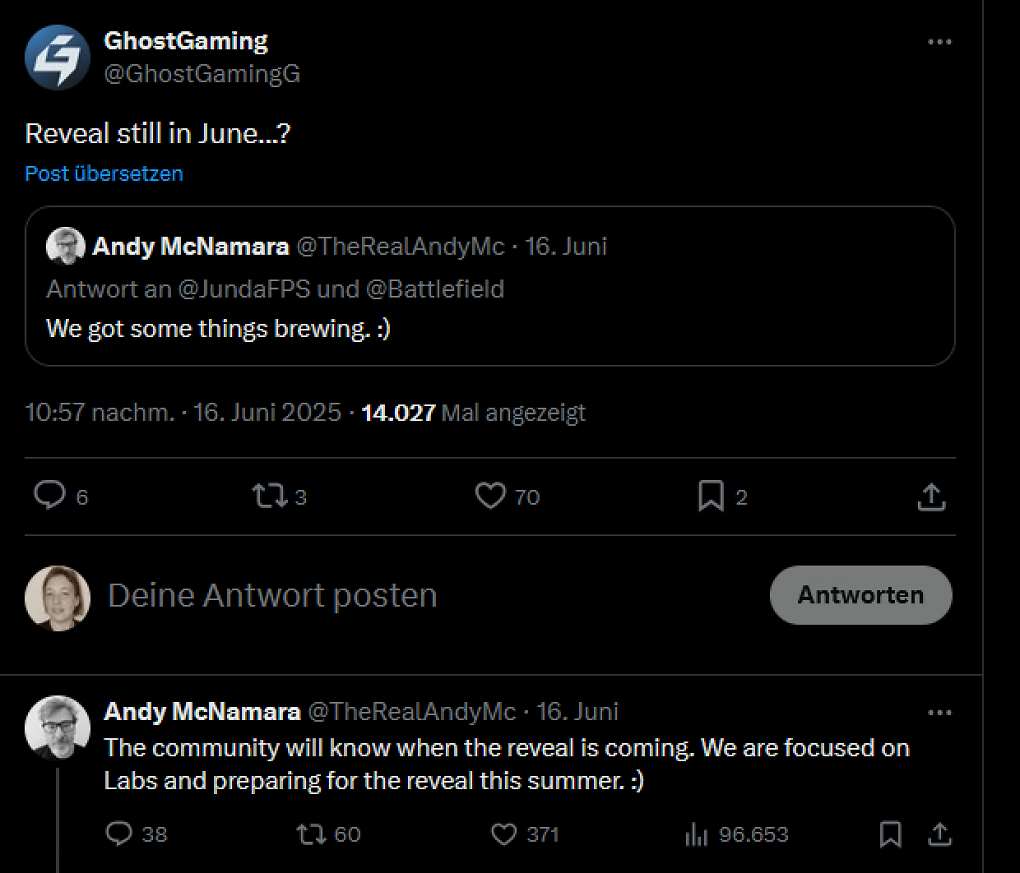Focus the 'Deine Antwort posten' reply field

pos(429,595)
